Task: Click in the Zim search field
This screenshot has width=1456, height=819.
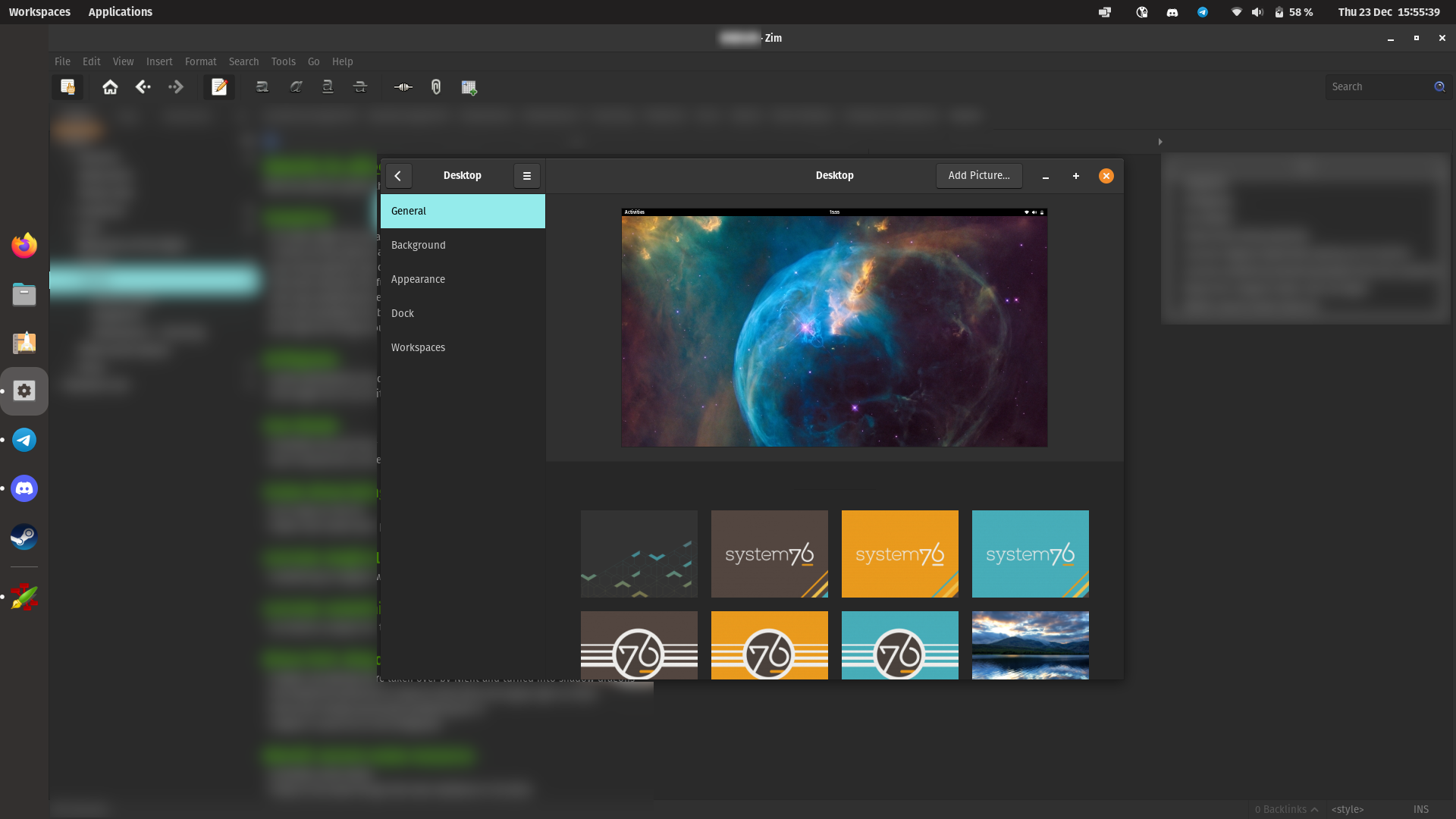Action: tap(1376, 86)
